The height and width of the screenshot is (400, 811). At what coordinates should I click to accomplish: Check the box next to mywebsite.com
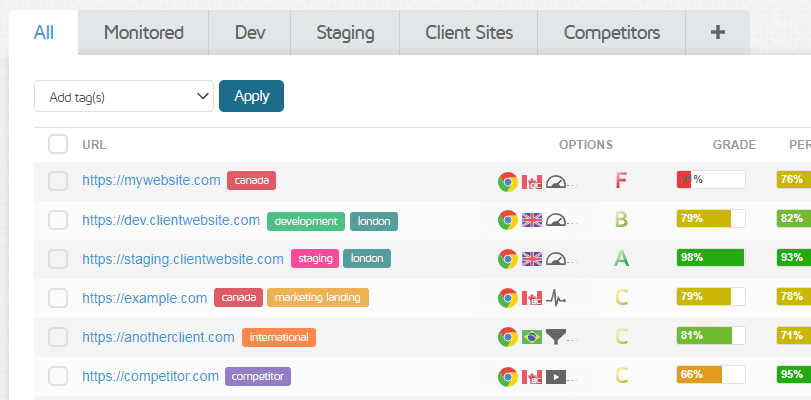pyautogui.click(x=58, y=181)
